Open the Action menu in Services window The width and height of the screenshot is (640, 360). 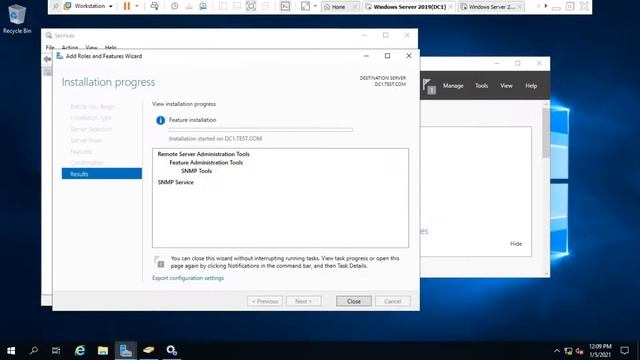click(x=70, y=48)
